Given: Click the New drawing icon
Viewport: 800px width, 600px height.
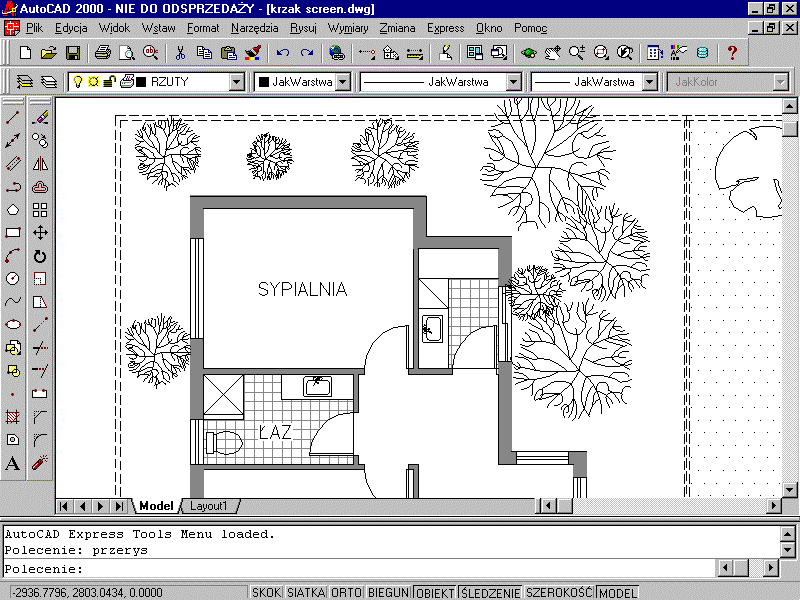Looking at the screenshot, I should click(25, 53).
